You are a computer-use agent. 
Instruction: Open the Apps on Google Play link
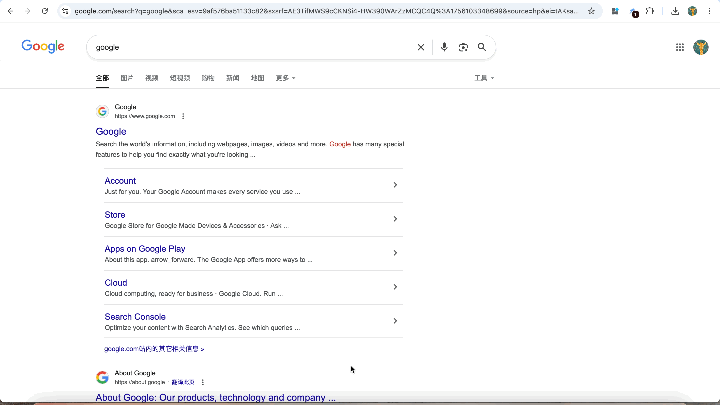(145, 249)
